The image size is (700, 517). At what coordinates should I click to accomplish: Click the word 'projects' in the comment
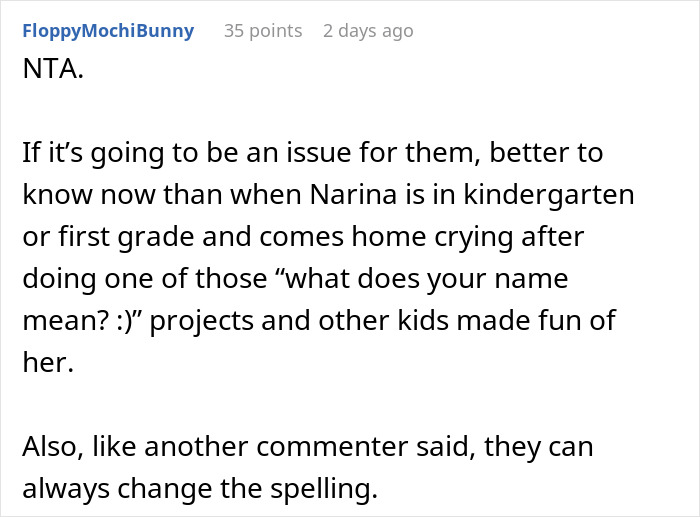(x=201, y=321)
